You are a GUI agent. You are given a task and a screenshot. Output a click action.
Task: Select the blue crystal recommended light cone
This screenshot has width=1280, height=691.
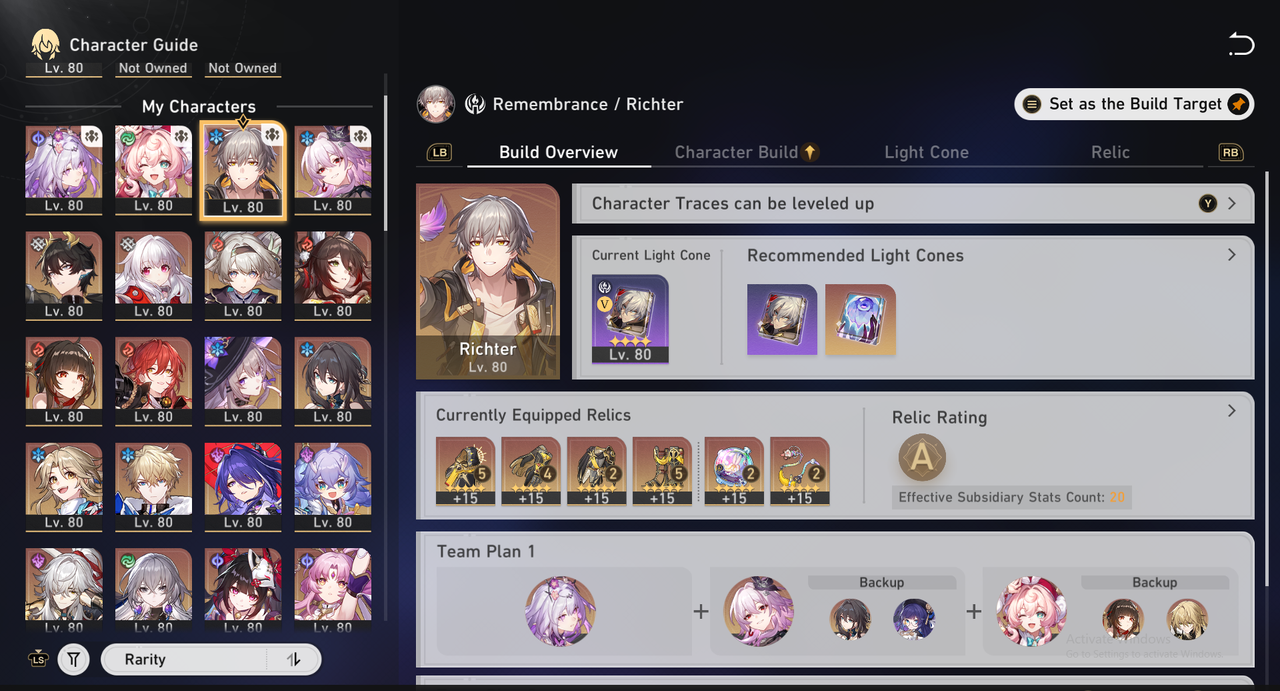click(860, 320)
